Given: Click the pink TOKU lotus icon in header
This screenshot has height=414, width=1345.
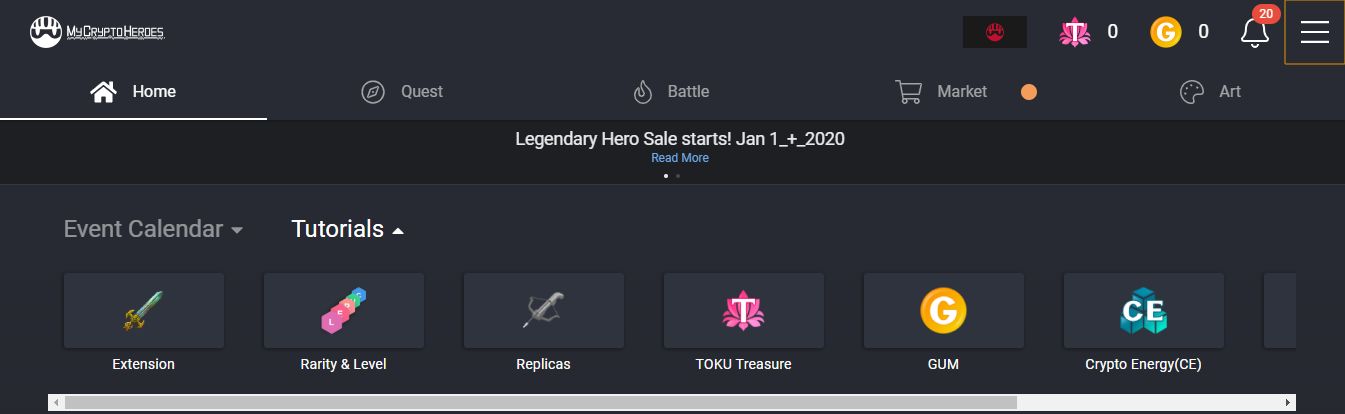Looking at the screenshot, I should tap(1074, 32).
